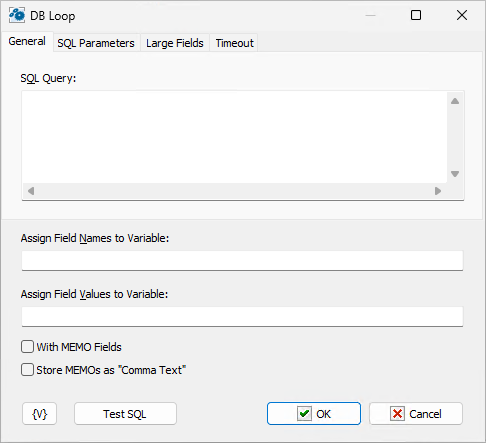
Task: Click the green checkmark on OK button
Action: pos(304,414)
